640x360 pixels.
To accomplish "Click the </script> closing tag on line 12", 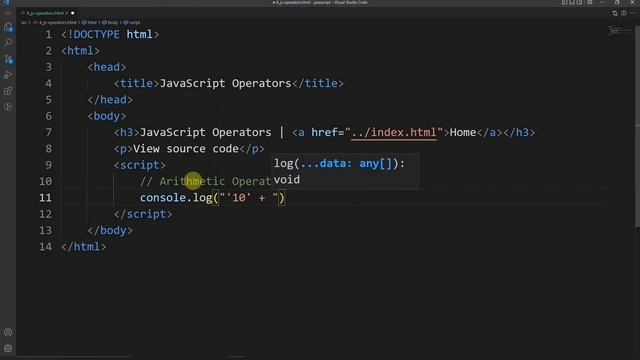I will pos(143,214).
